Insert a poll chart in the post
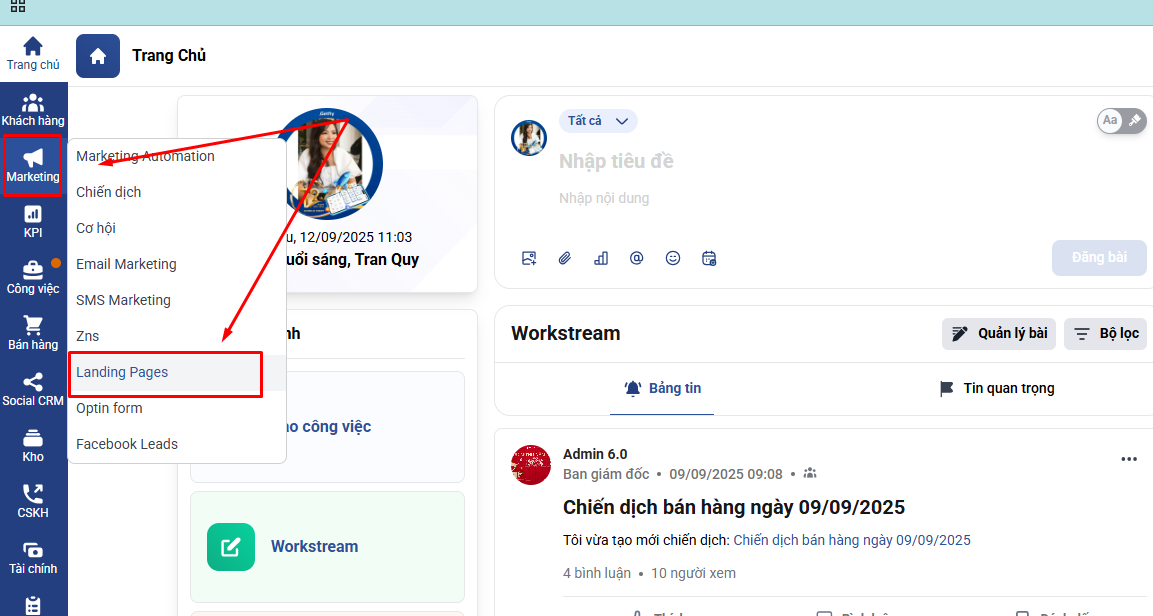1153x616 pixels. 601,258
